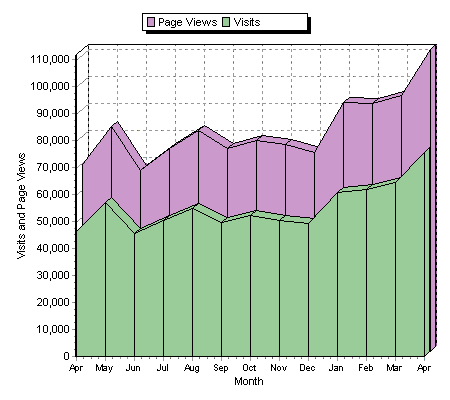Viewport: 450px width, 400px height.
Task: Click the '10,000' y-axis label
Action: (53, 329)
